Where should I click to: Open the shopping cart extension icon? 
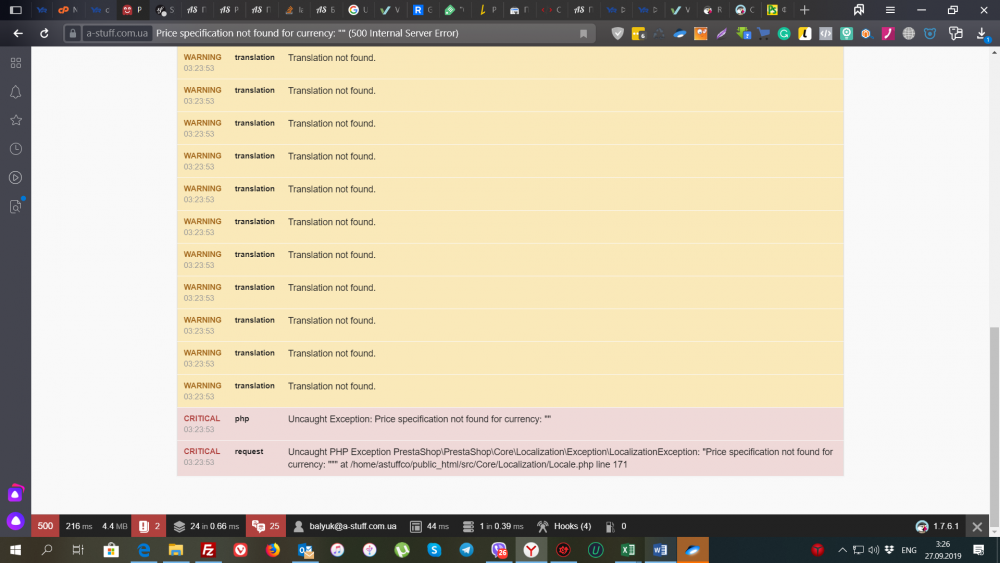tap(763, 33)
